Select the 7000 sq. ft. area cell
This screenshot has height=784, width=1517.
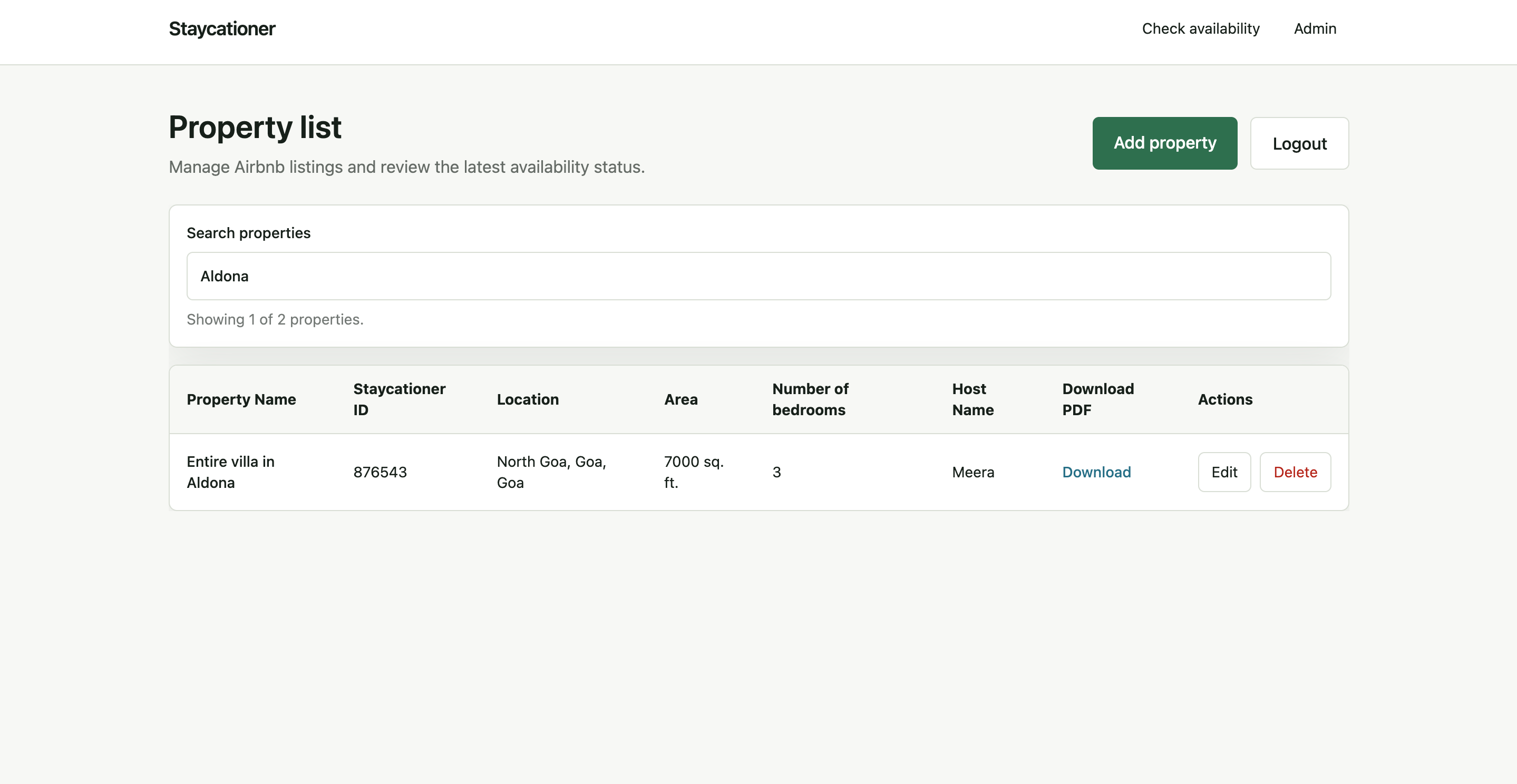693,472
